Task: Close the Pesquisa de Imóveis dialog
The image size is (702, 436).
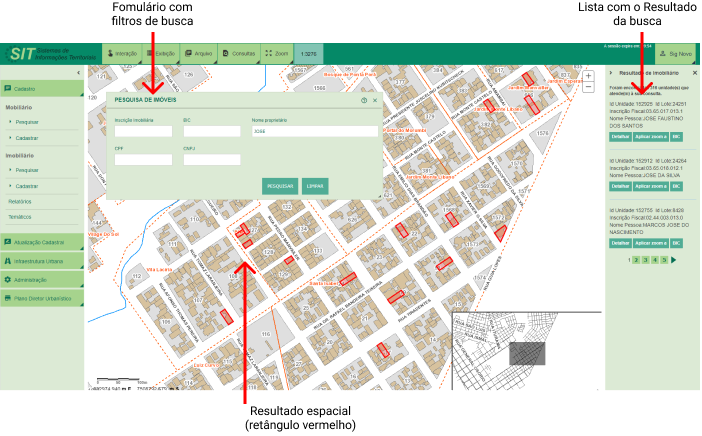Action: (x=375, y=100)
